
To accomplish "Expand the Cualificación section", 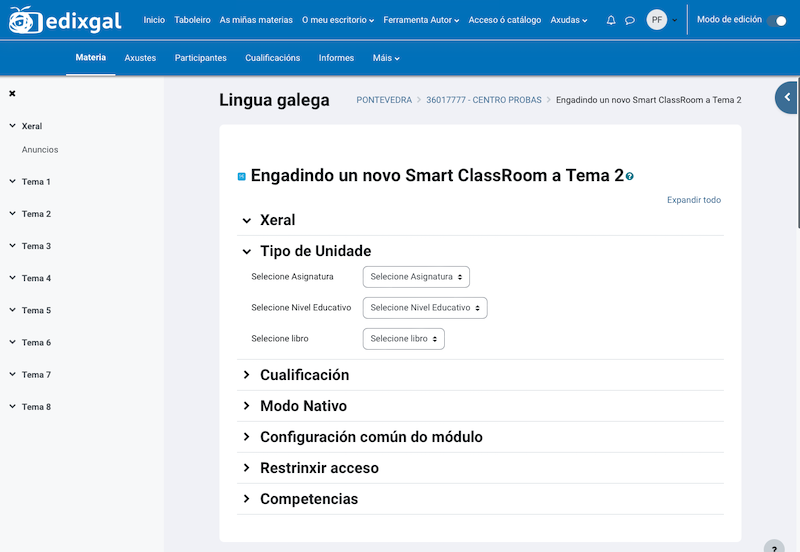I will (246, 375).
